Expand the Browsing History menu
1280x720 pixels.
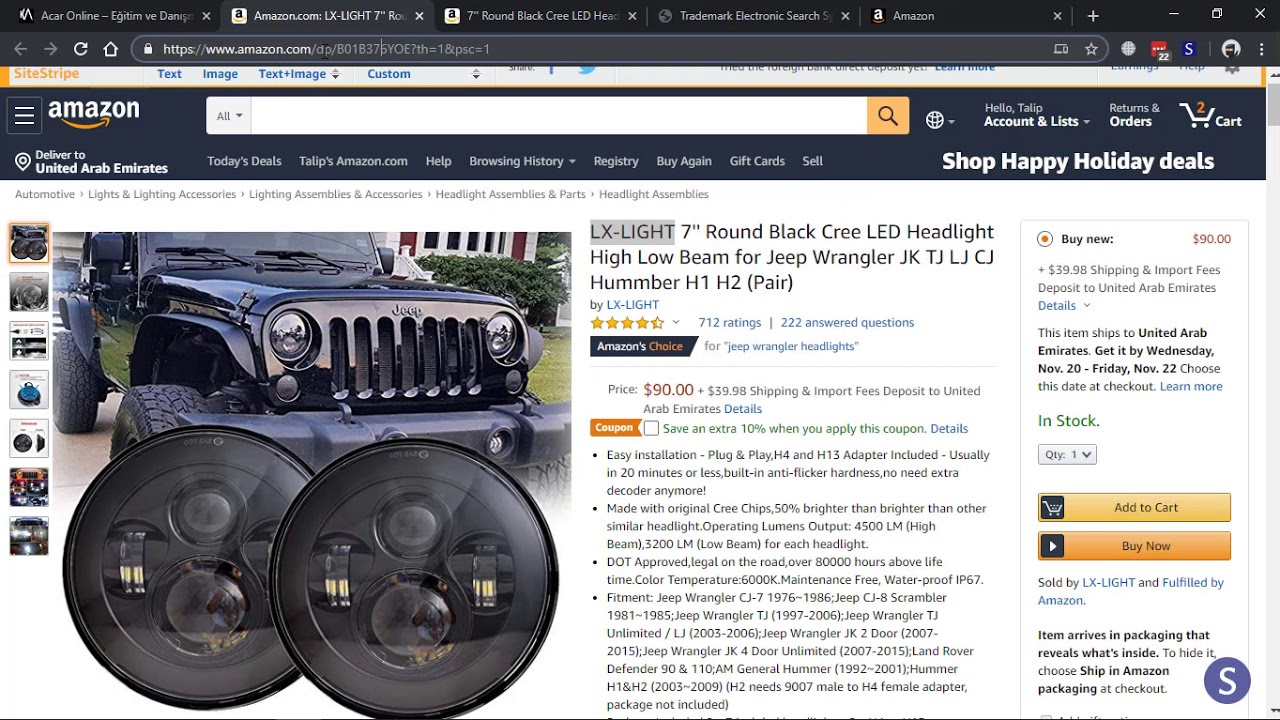coord(522,161)
